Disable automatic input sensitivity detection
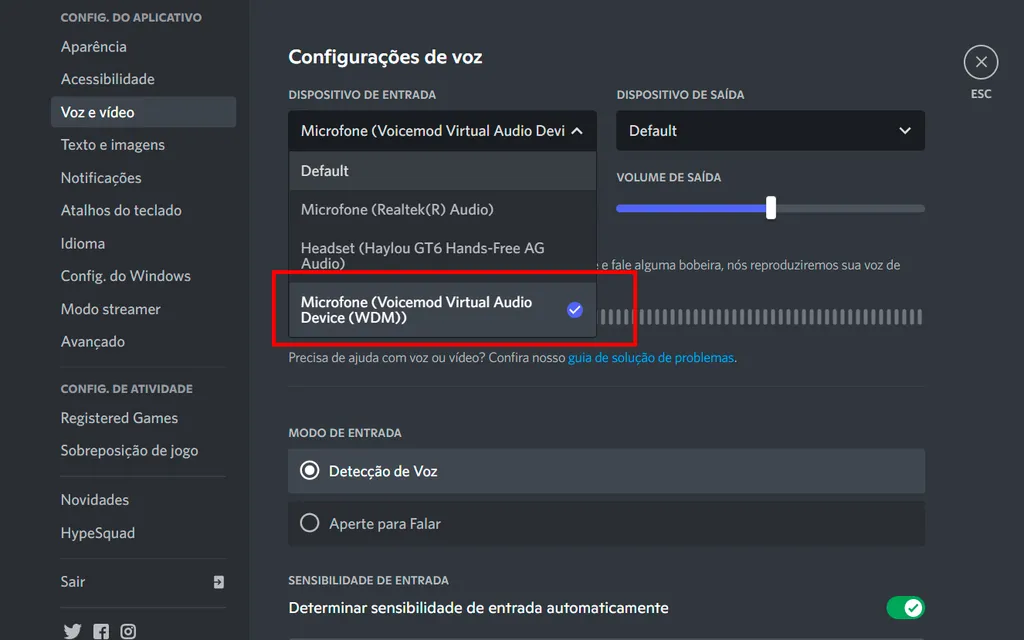 pyautogui.click(x=908, y=607)
